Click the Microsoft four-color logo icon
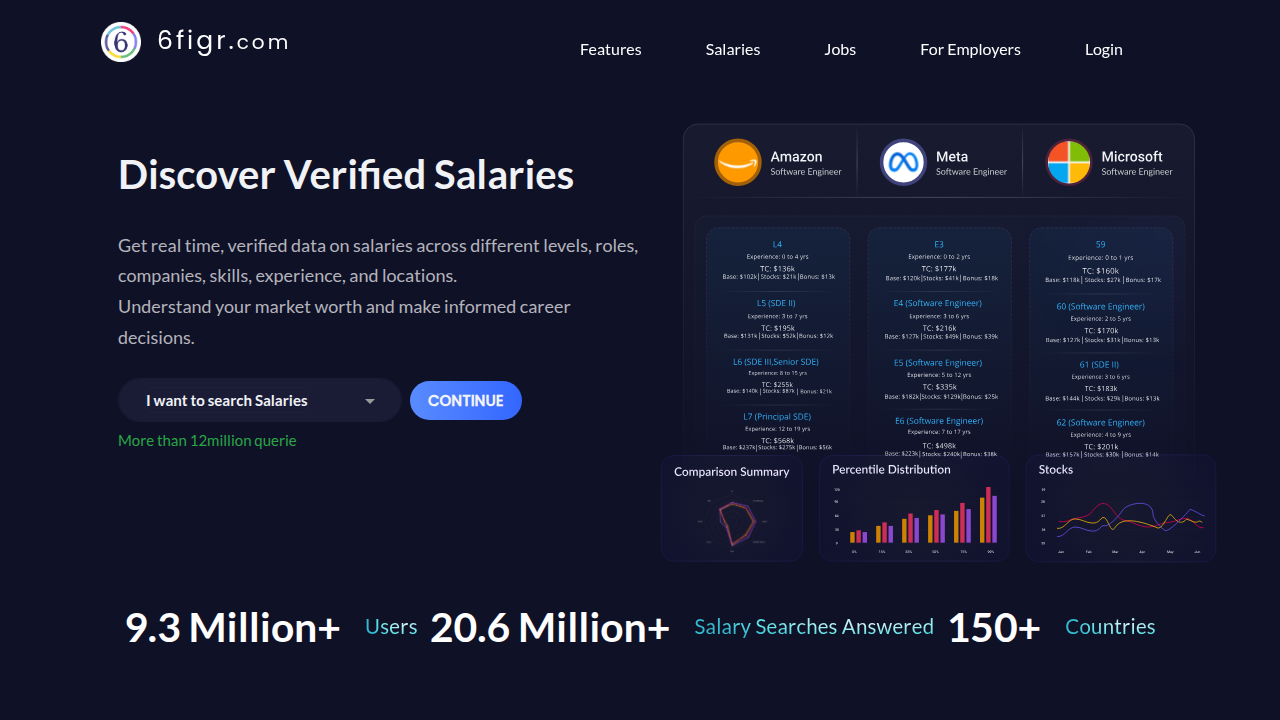This screenshot has height=720, width=1280. 1069,162
